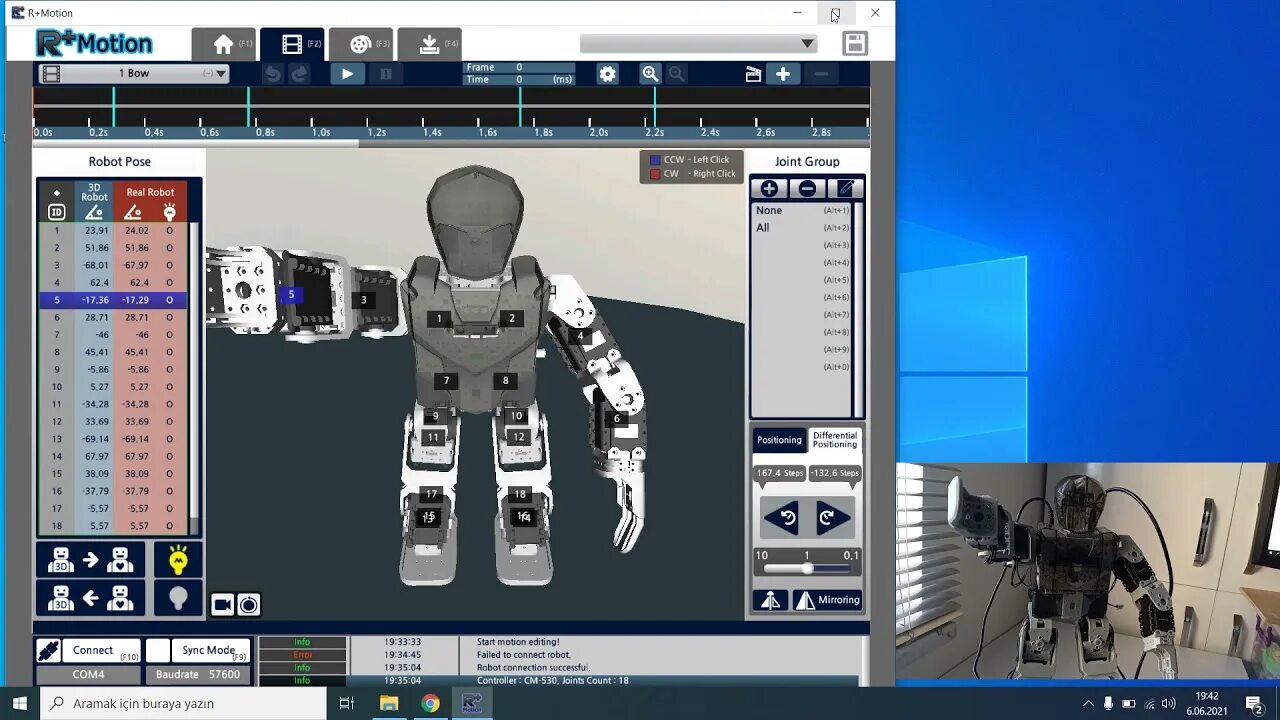Select key frame marker near 0.7s
Screen dimensions: 1280x720
coord(248,107)
